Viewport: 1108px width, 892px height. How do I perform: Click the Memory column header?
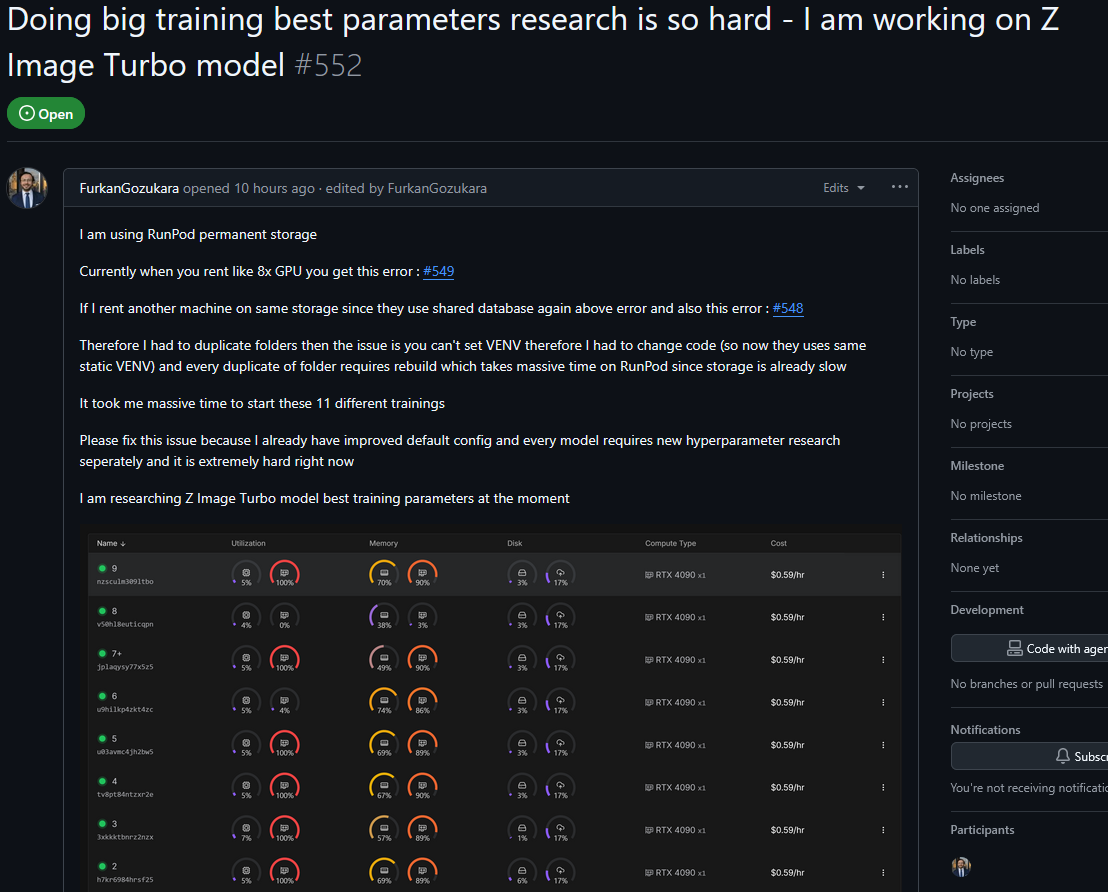pyautogui.click(x=383, y=544)
